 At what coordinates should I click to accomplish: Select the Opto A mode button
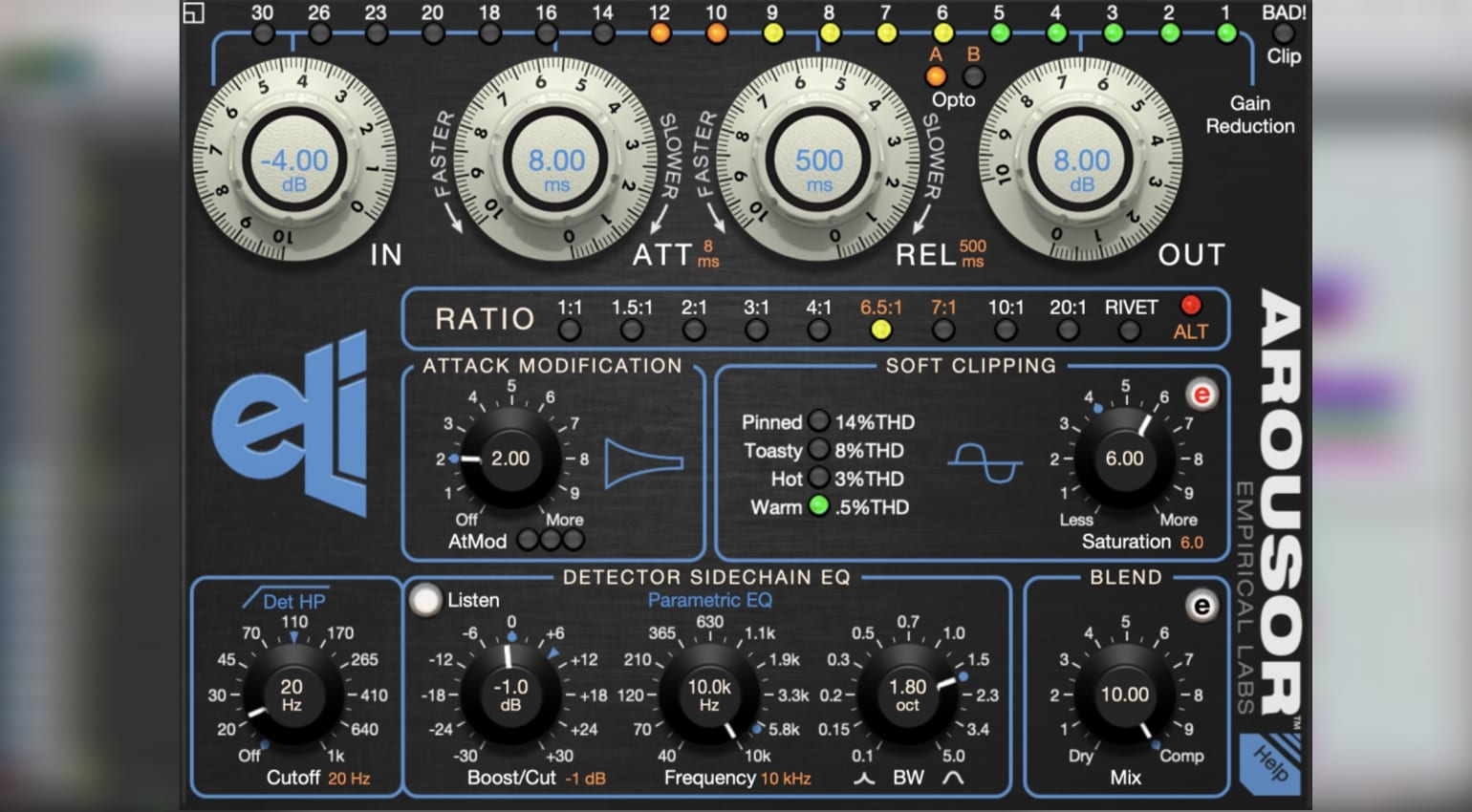[934, 76]
